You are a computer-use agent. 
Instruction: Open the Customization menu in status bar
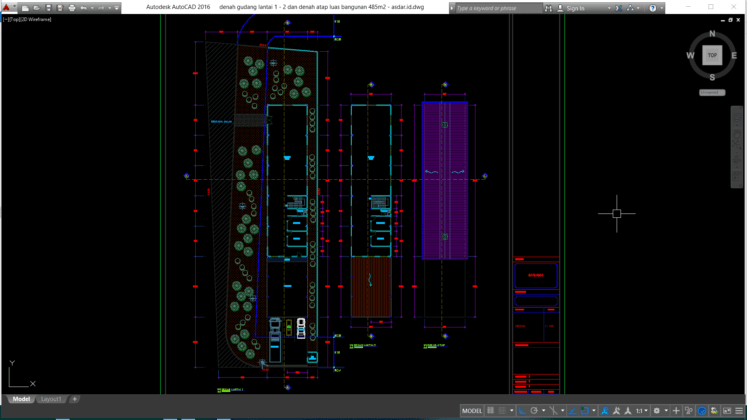pos(739,411)
